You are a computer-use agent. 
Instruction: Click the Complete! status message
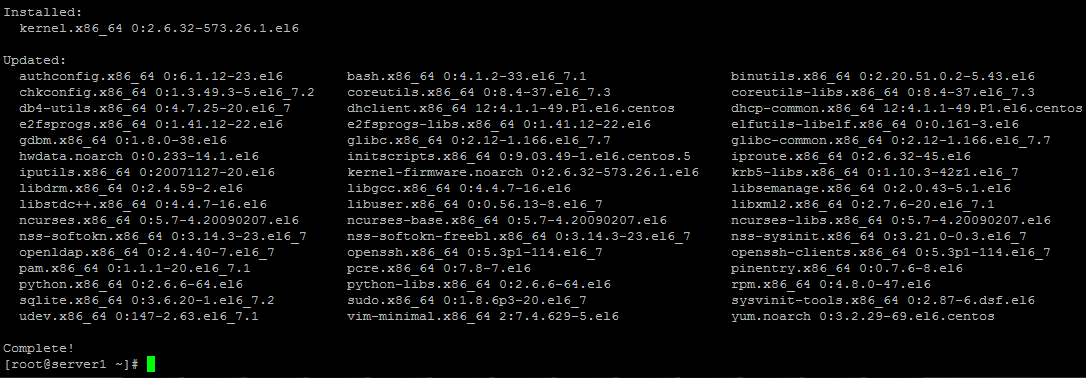pyautogui.click(x=39, y=348)
